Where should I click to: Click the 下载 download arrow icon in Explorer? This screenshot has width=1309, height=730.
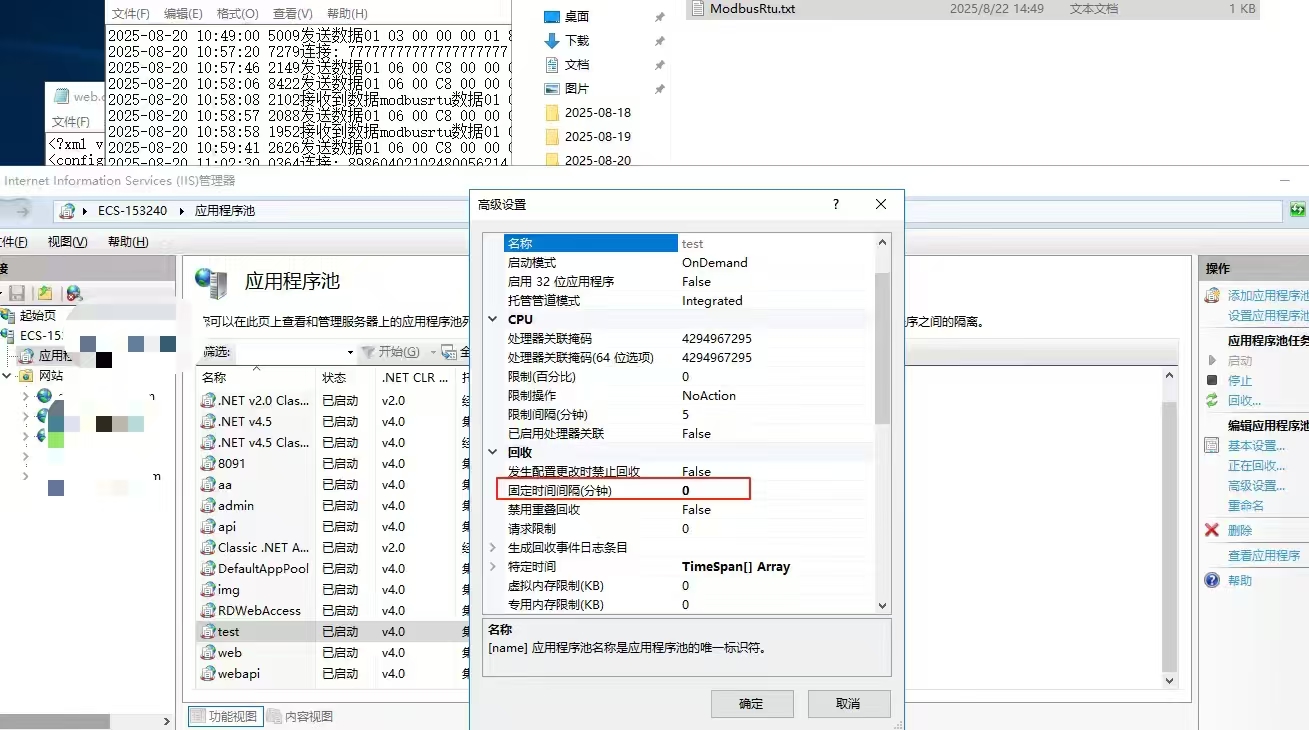click(x=552, y=41)
